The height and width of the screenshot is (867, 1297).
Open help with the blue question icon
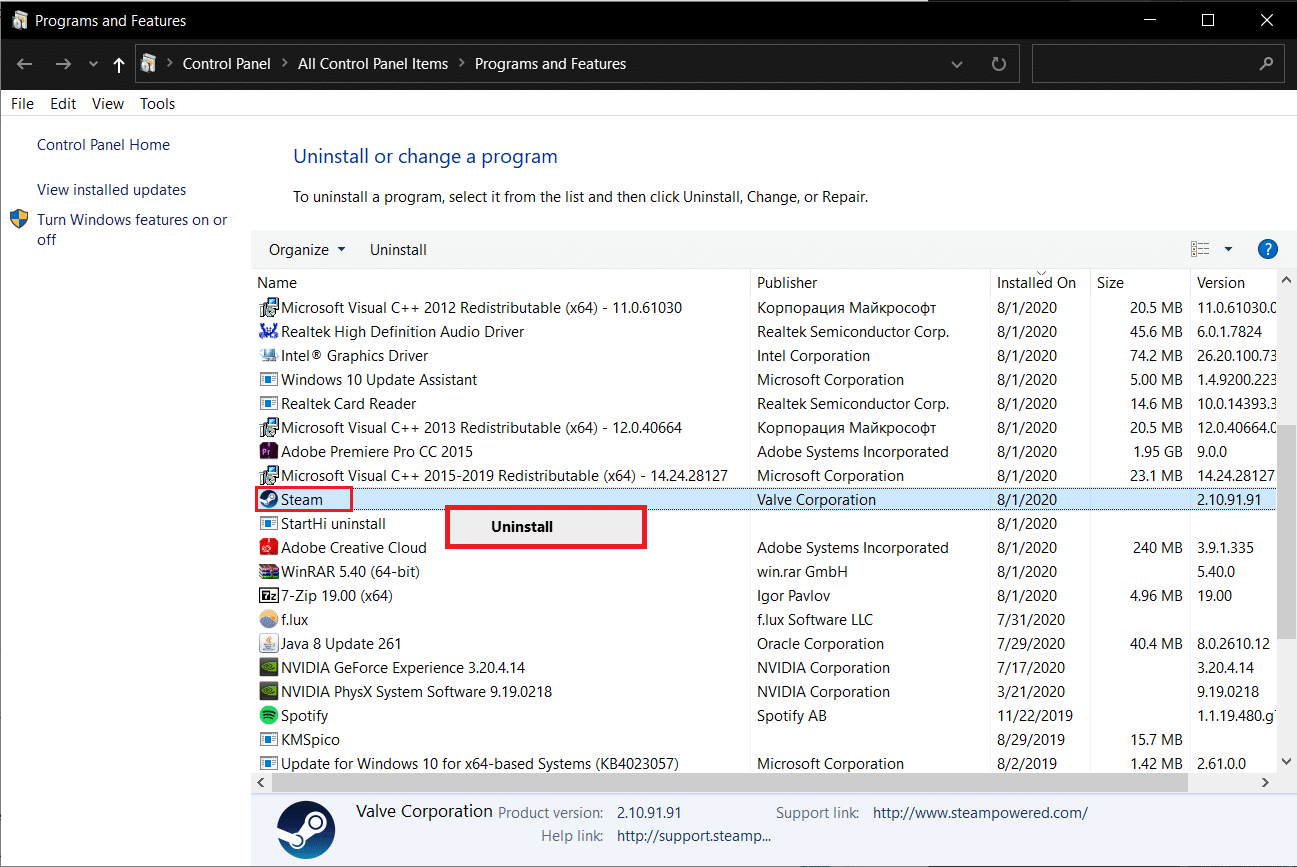1267,250
